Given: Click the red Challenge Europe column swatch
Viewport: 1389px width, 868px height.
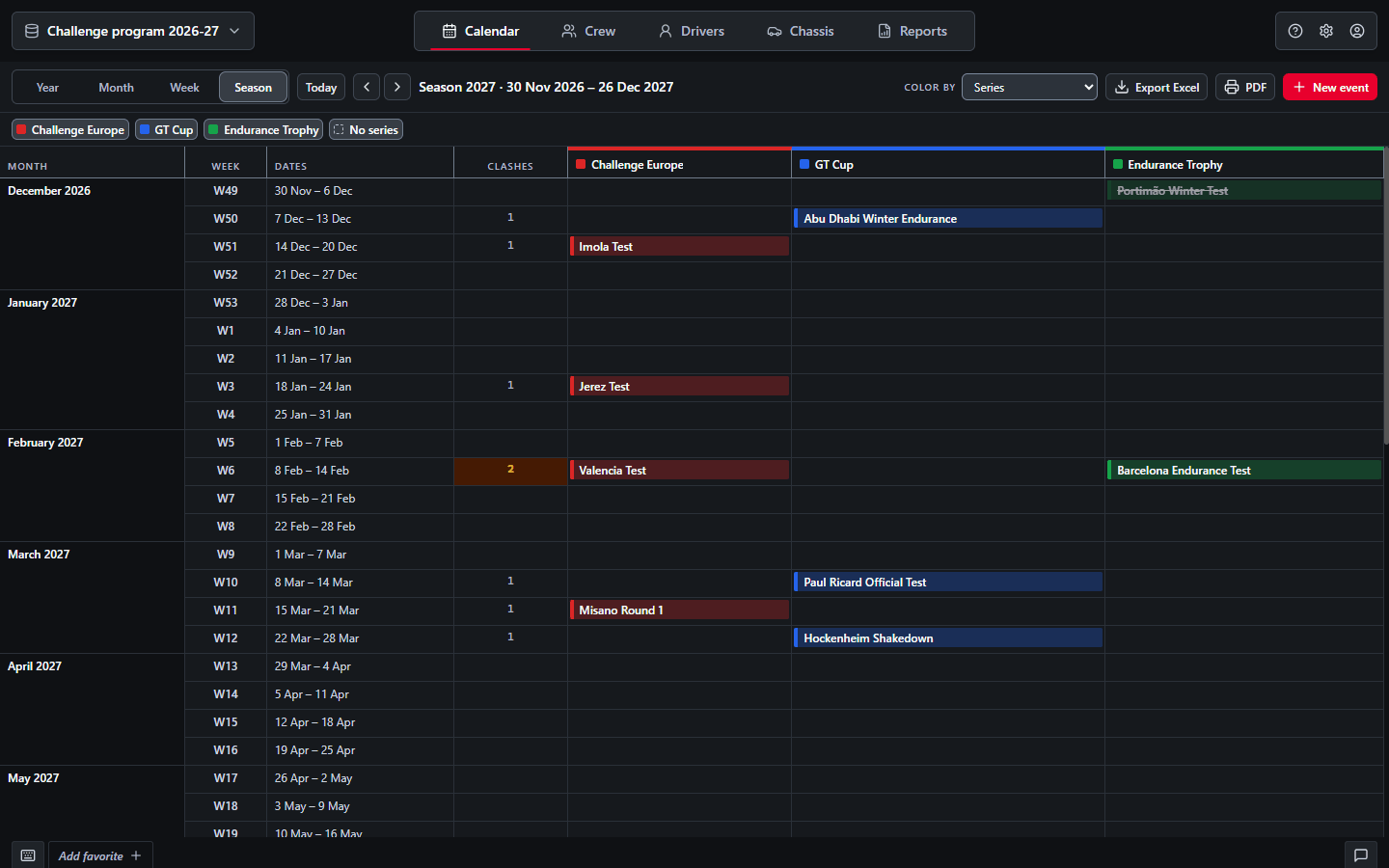Looking at the screenshot, I should pyautogui.click(x=581, y=164).
